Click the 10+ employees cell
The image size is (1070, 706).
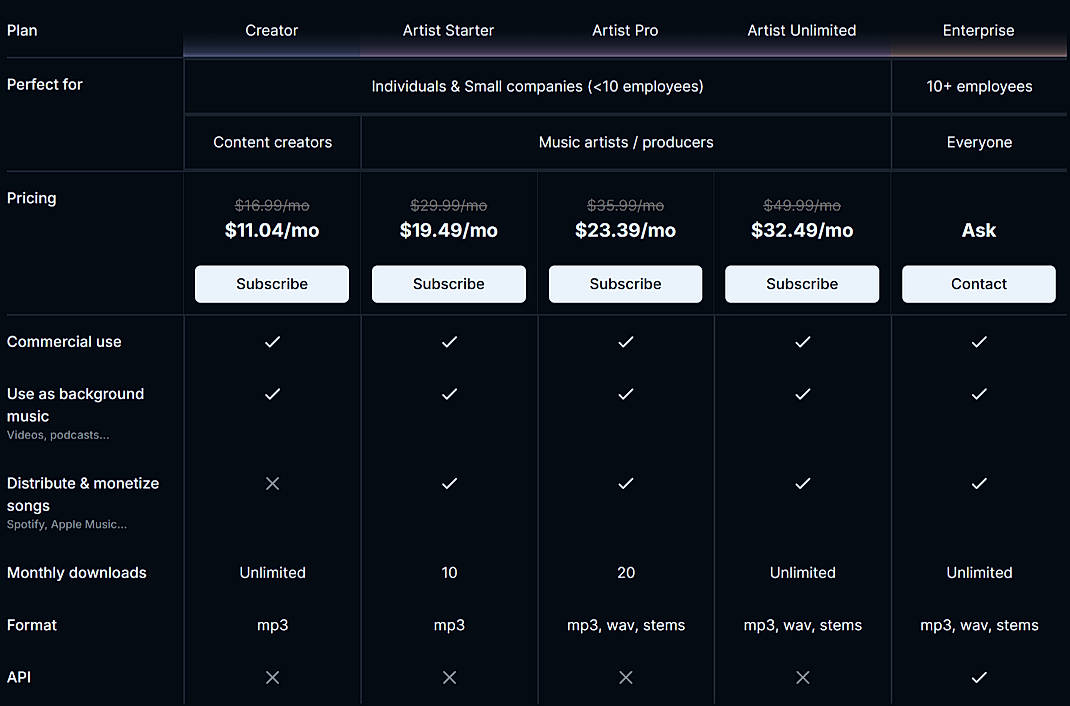[x=979, y=87]
